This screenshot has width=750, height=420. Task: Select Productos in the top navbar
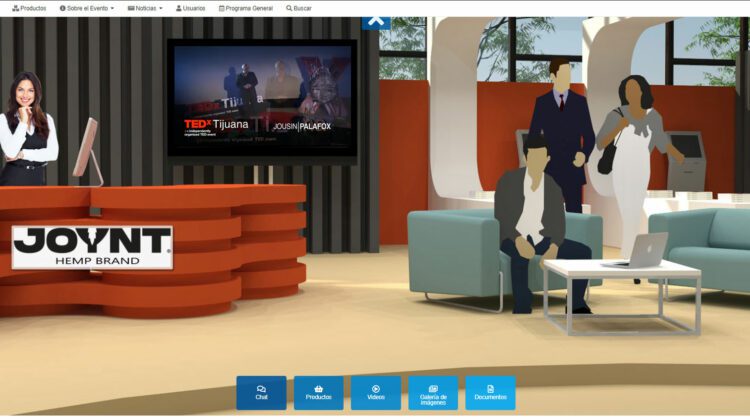pyautogui.click(x=29, y=8)
